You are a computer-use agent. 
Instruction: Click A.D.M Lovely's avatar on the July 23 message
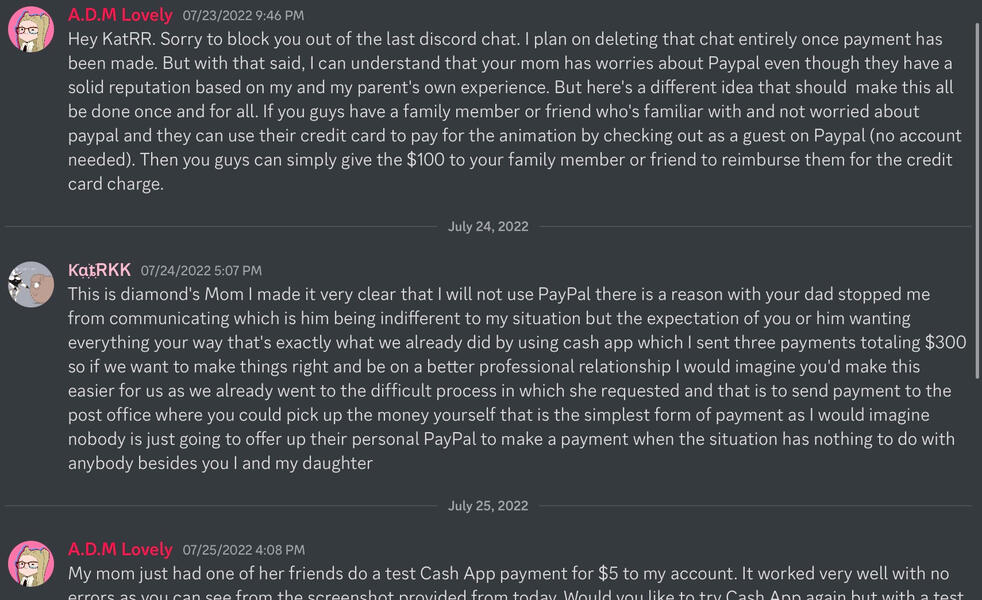coord(31,30)
